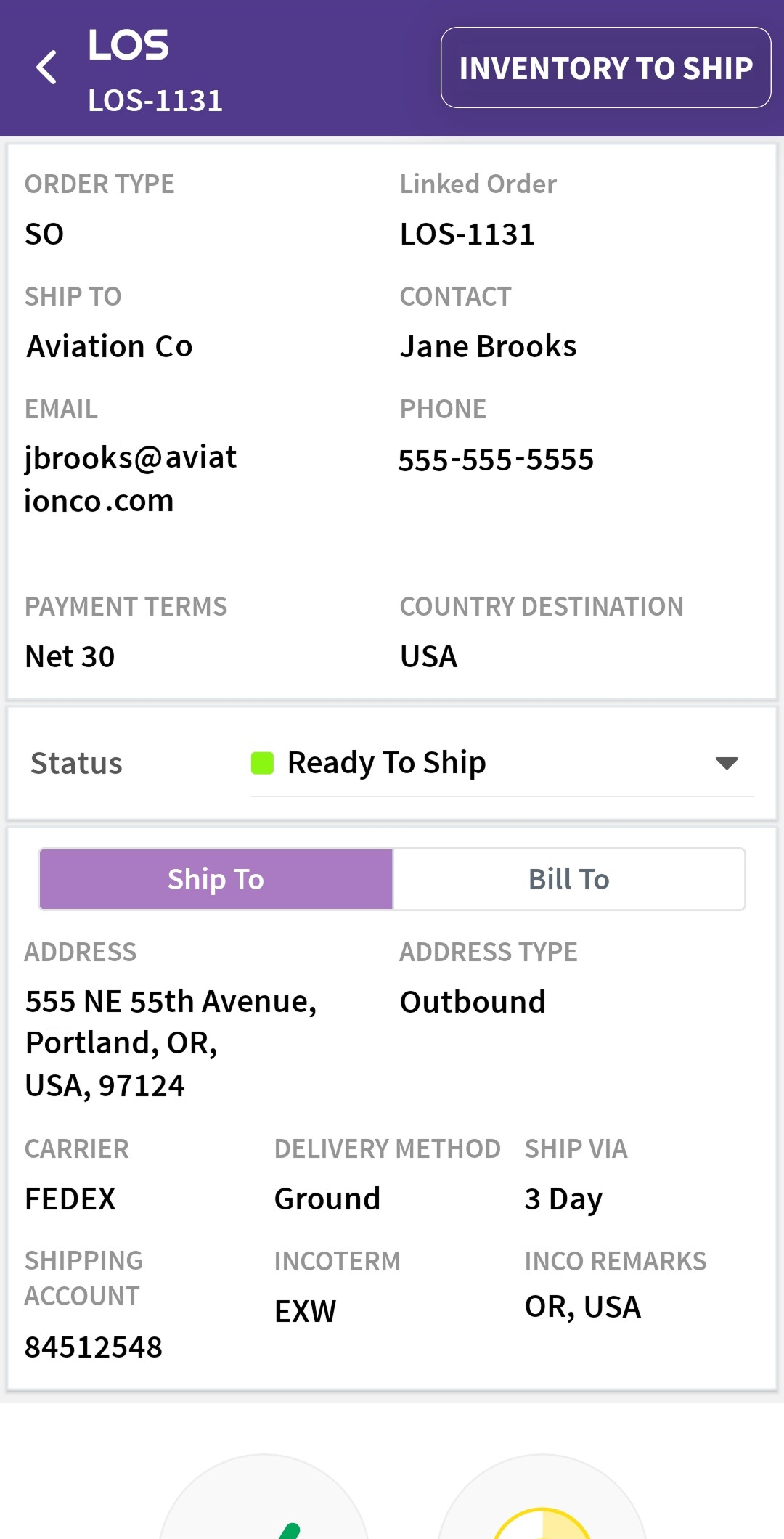Tap the EXW incoterm value

[x=306, y=1311]
